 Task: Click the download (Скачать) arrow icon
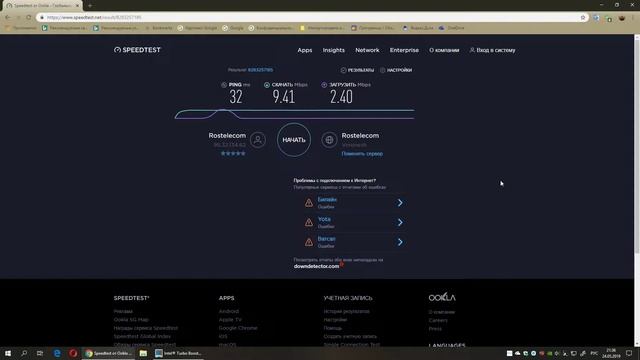267,85
